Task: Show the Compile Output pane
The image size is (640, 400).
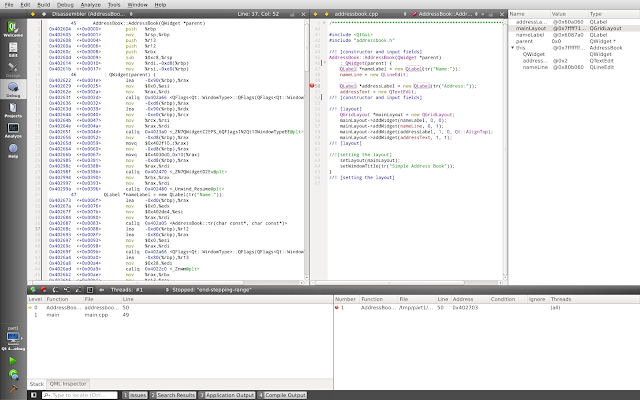Action: [x=282, y=395]
